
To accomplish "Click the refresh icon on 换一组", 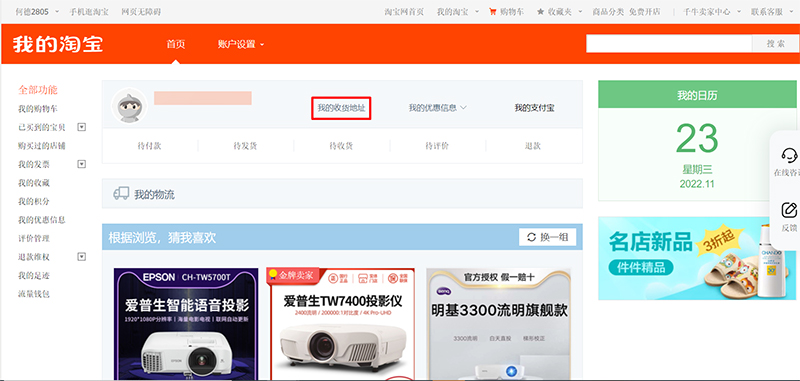I will pos(532,237).
